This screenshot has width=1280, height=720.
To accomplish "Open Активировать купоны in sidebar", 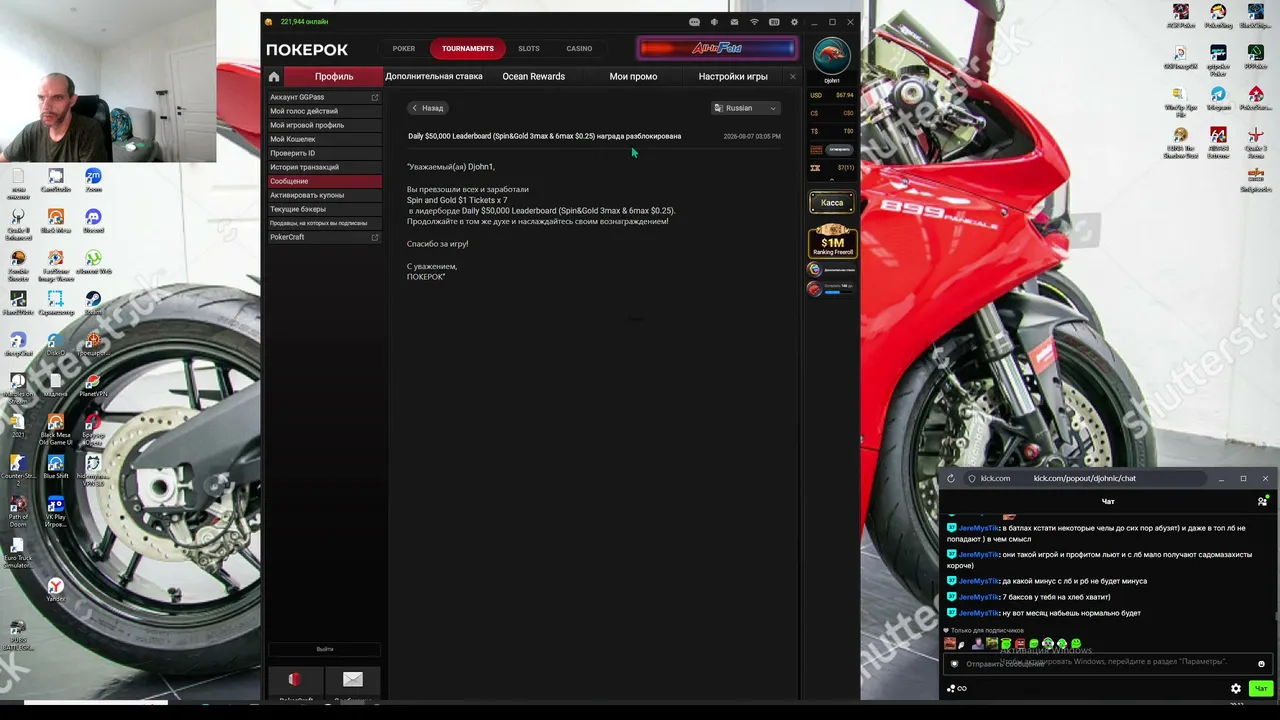I will coord(325,195).
